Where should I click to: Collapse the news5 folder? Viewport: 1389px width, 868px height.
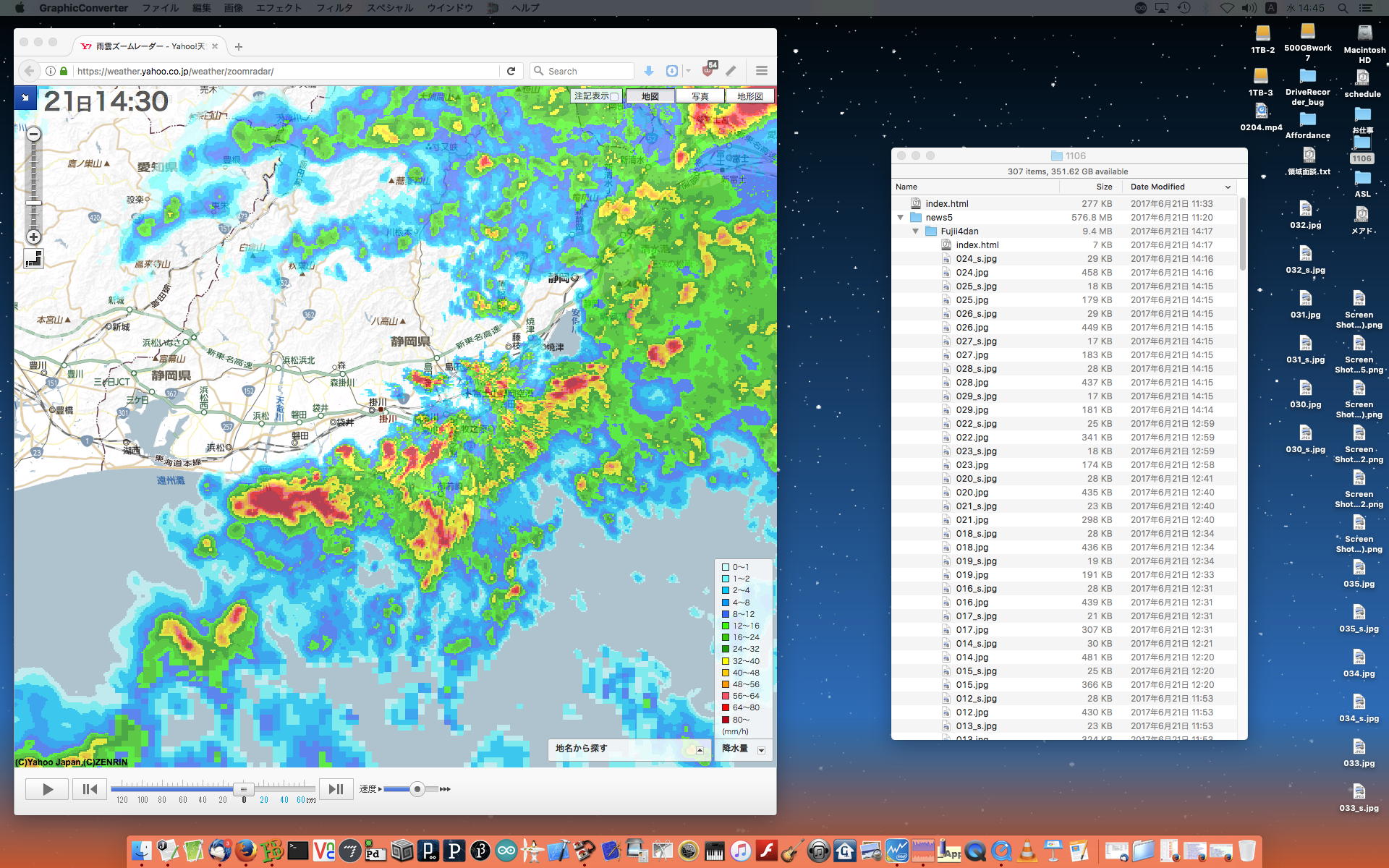[x=900, y=218]
